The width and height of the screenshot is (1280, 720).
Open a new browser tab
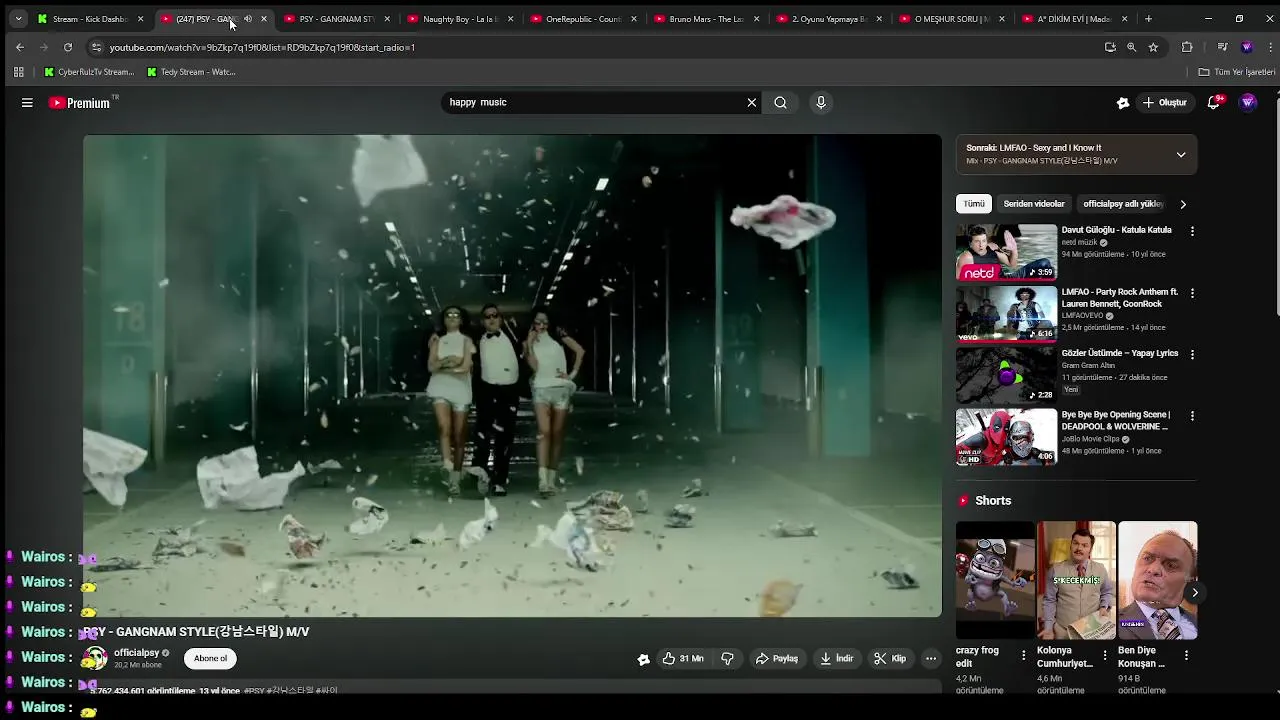point(1148,19)
